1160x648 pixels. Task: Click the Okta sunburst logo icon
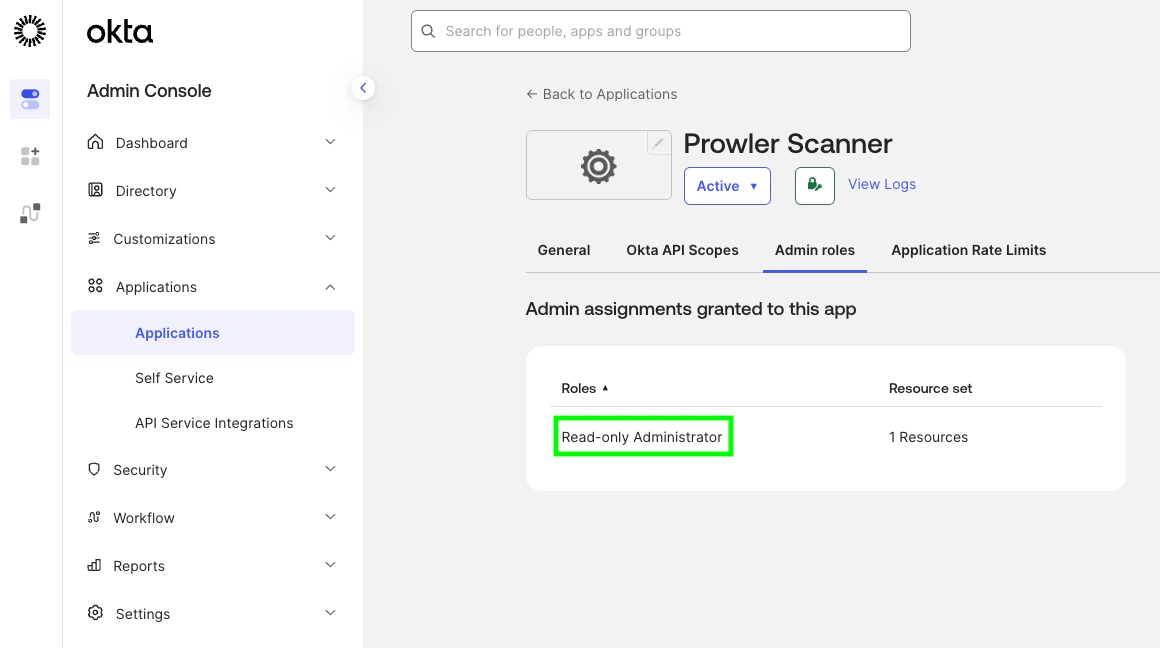click(30, 31)
